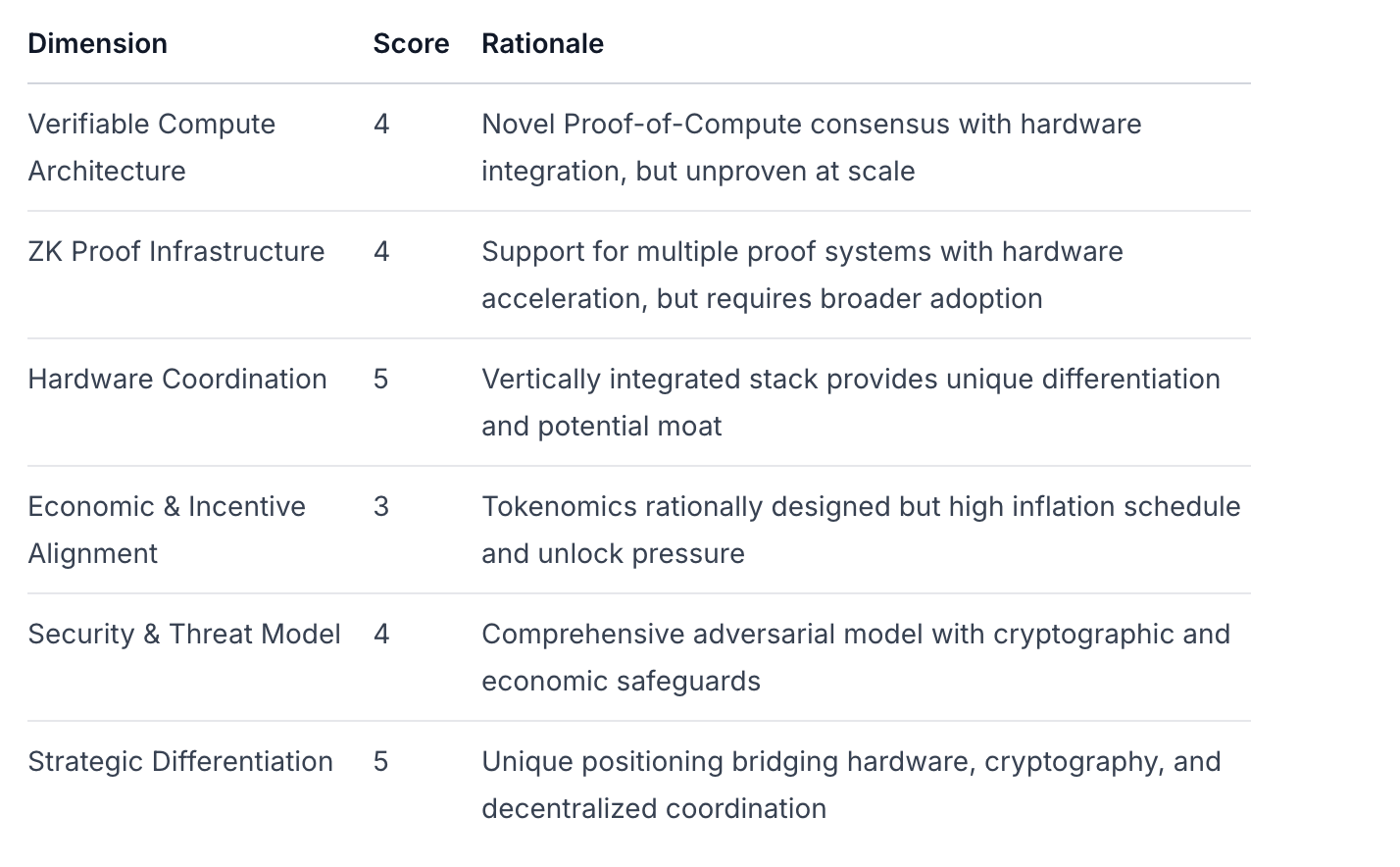
Task: Select the ZK Proof Infrastructure cell
Action: pyautogui.click(x=176, y=251)
